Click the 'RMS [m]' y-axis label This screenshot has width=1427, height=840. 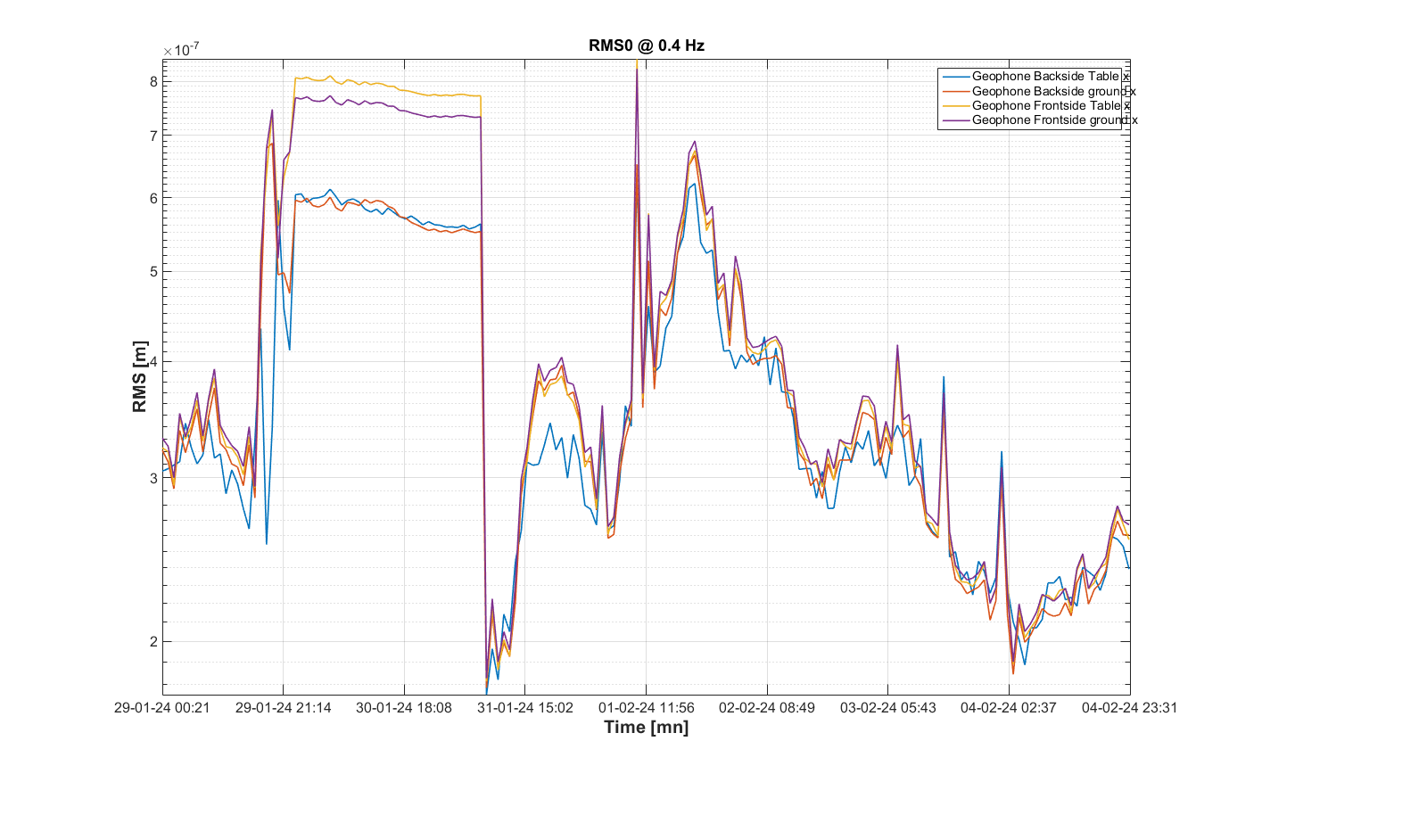(140, 376)
